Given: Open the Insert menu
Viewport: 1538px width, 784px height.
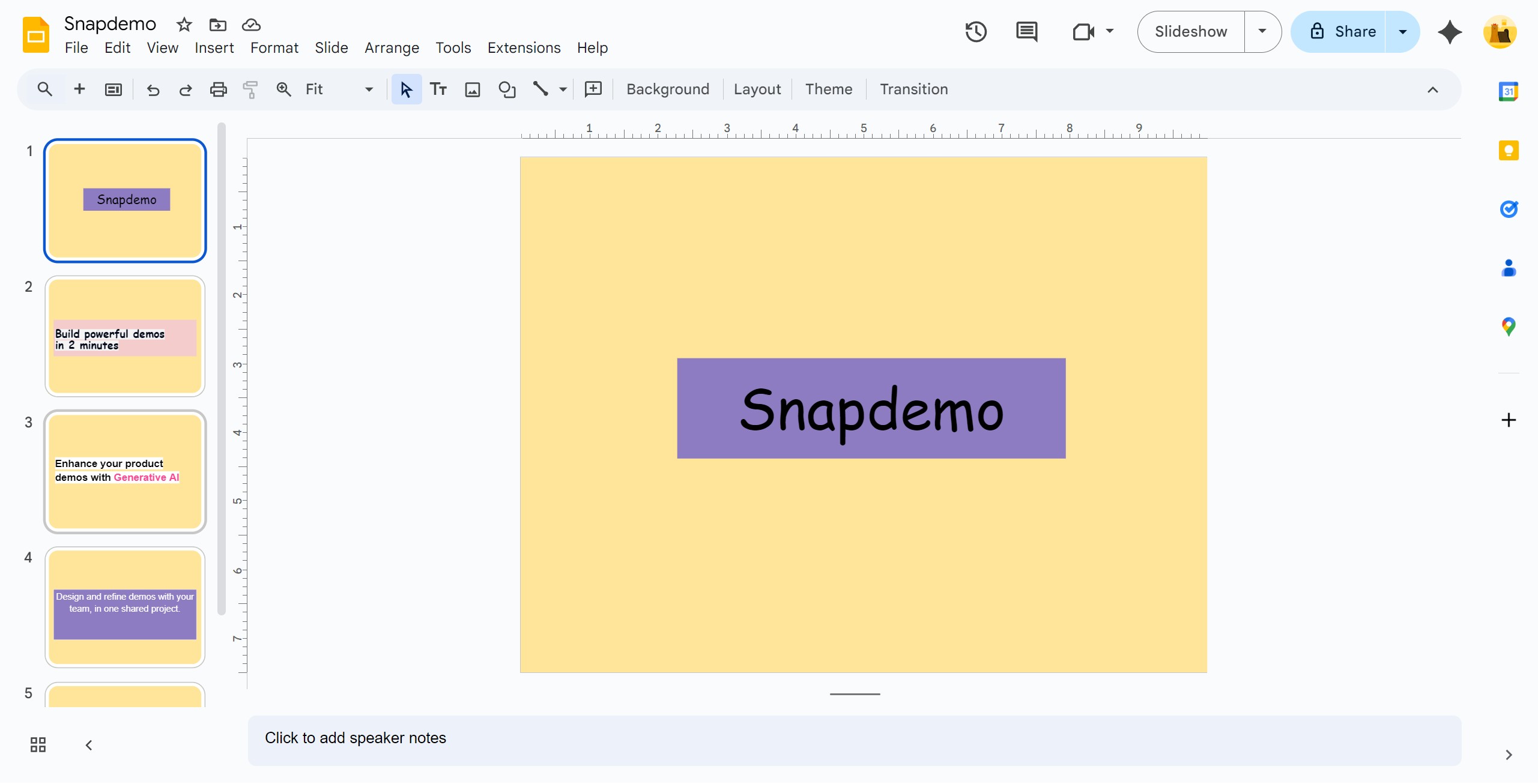Looking at the screenshot, I should 214,48.
